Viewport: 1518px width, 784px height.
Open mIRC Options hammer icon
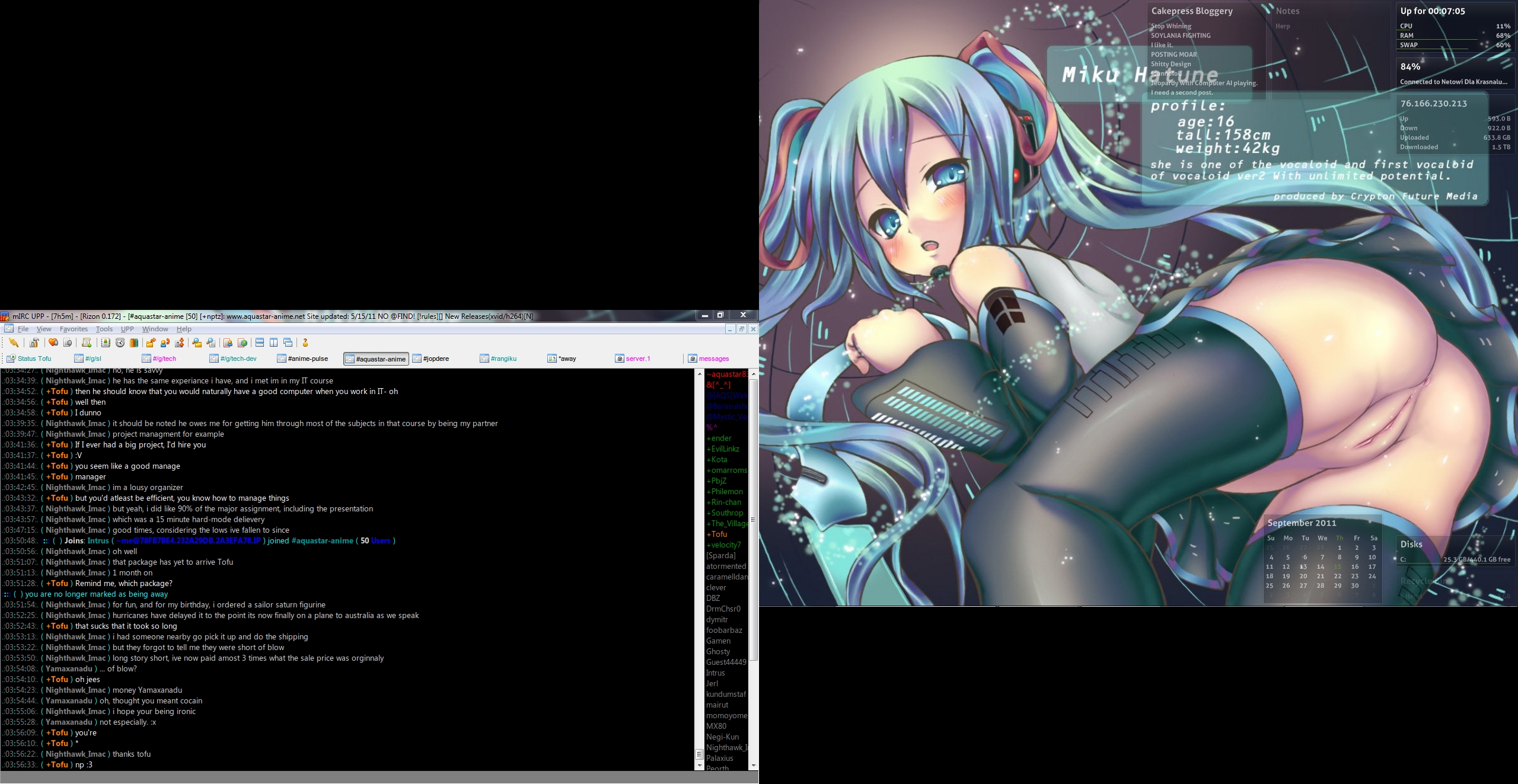(x=34, y=343)
